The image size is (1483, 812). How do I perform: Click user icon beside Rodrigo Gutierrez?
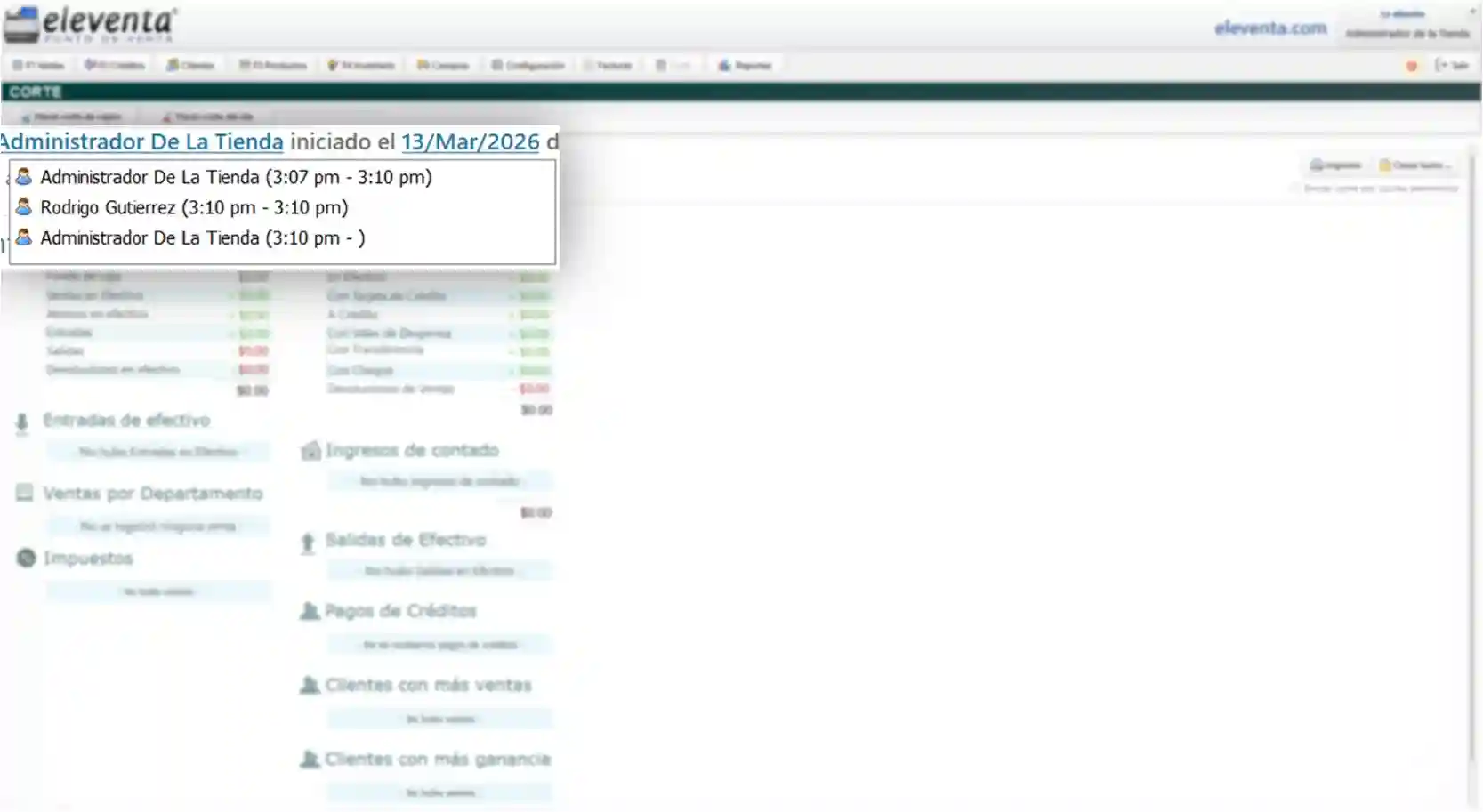point(24,206)
